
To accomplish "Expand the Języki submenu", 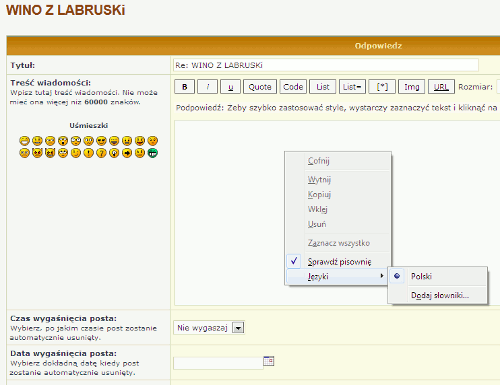I will point(337,276).
